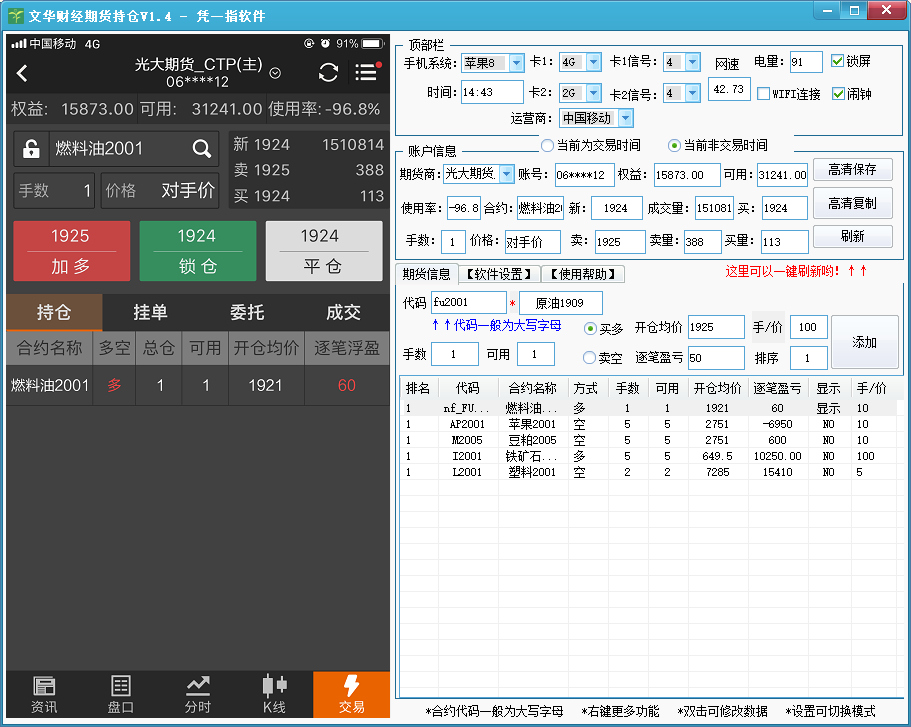Click the 刷新 button
This screenshot has height=727, width=911.
(852, 237)
